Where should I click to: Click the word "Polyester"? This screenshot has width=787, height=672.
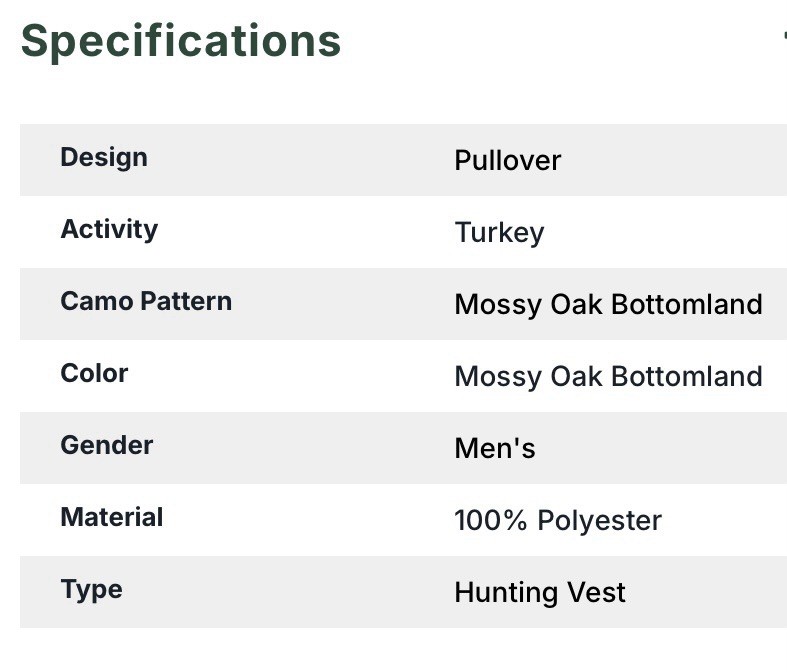tap(599, 521)
